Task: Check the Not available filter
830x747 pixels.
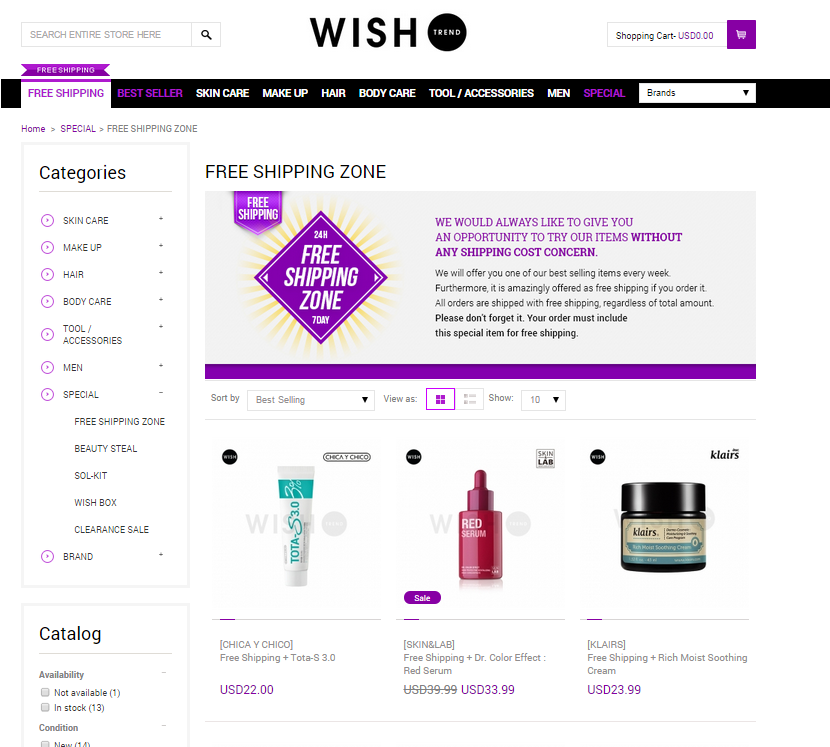Action: pyautogui.click(x=46, y=692)
